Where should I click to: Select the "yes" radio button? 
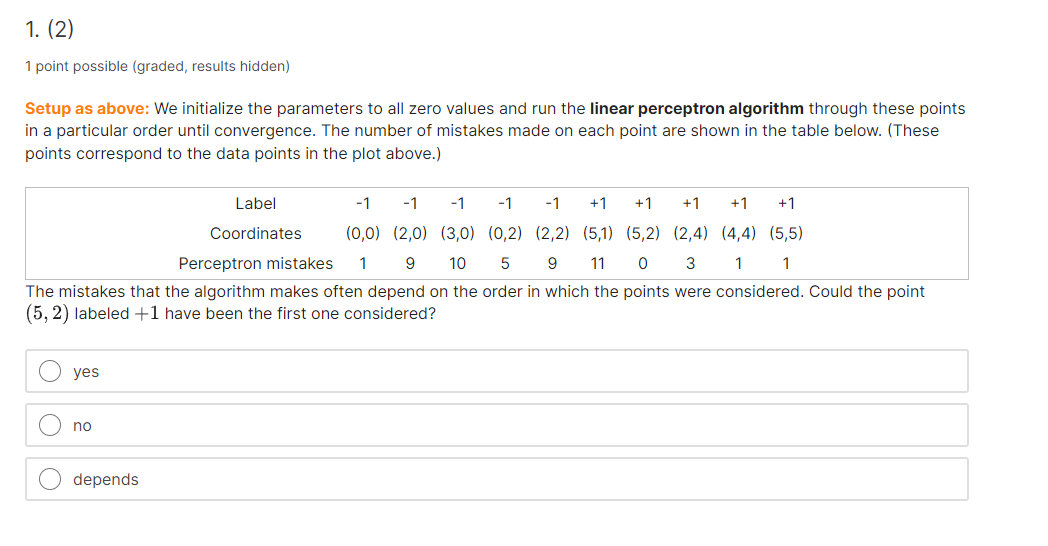(x=50, y=371)
